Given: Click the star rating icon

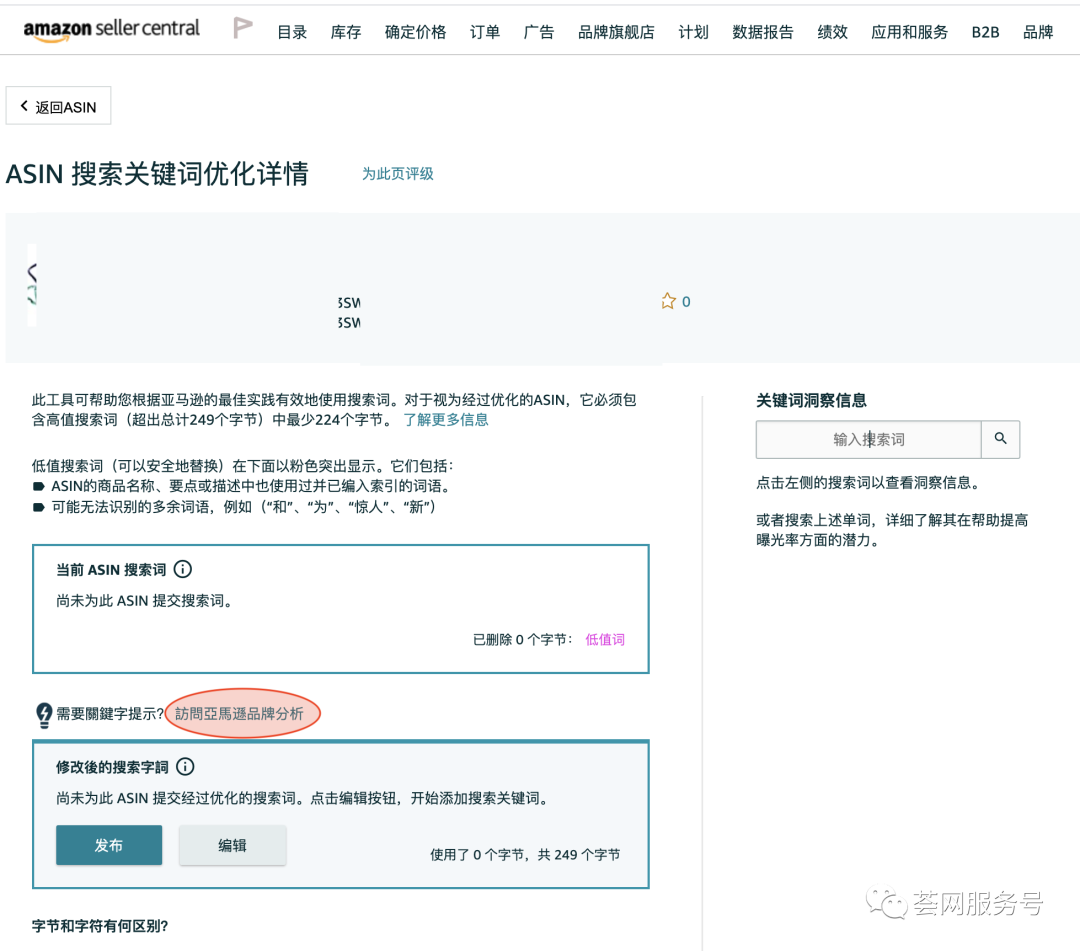Looking at the screenshot, I should tap(668, 301).
